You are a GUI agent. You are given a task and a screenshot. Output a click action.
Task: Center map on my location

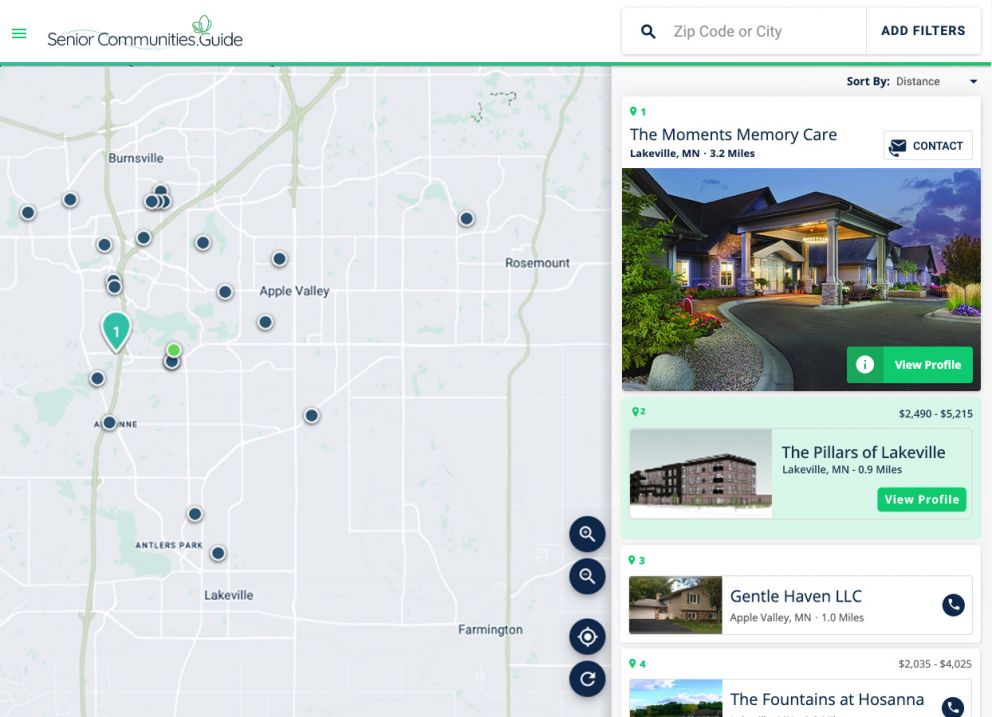click(x=587, y=637)
